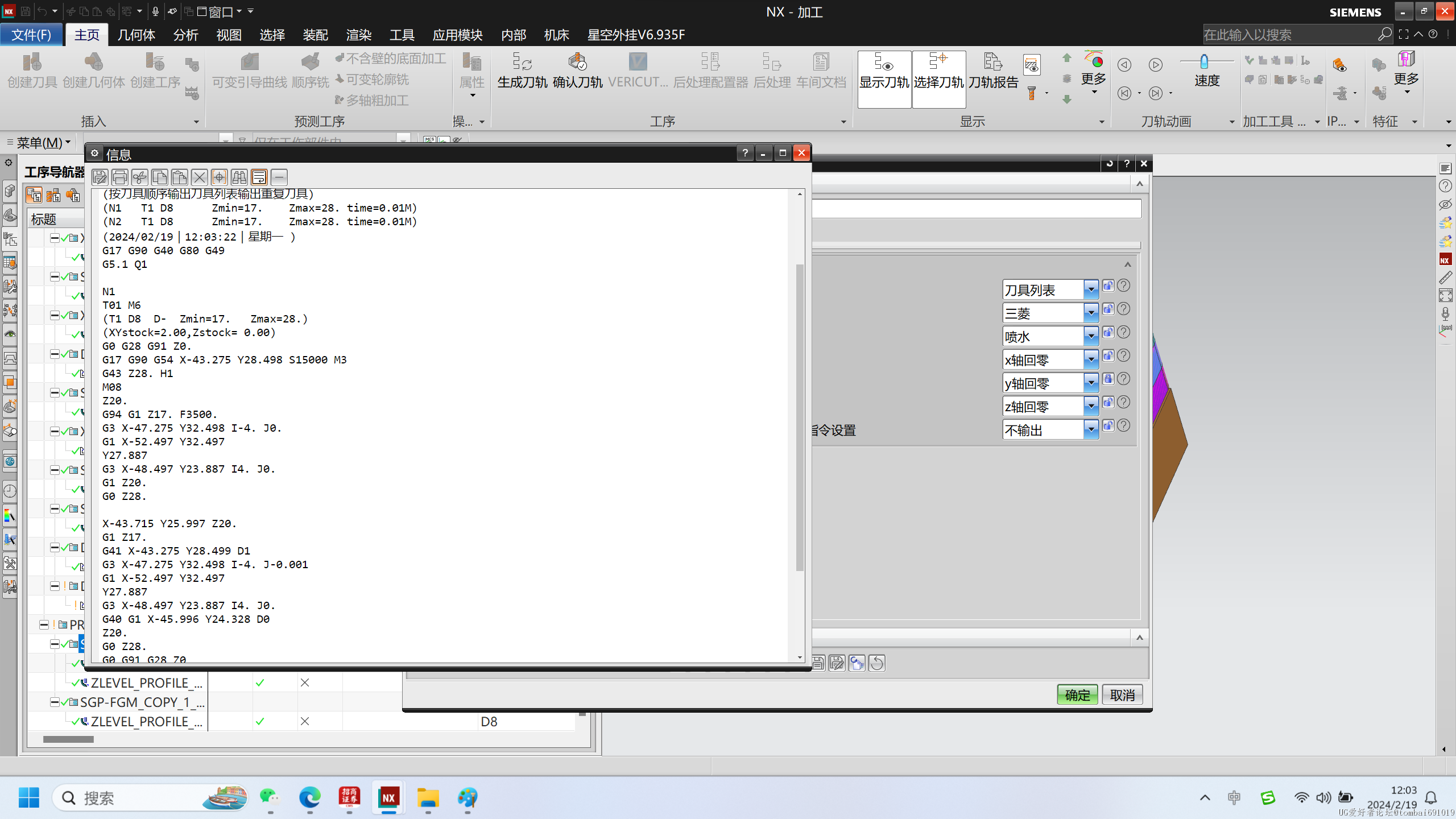
Task: Open File Explorer from taskbar
Action: 428,798
